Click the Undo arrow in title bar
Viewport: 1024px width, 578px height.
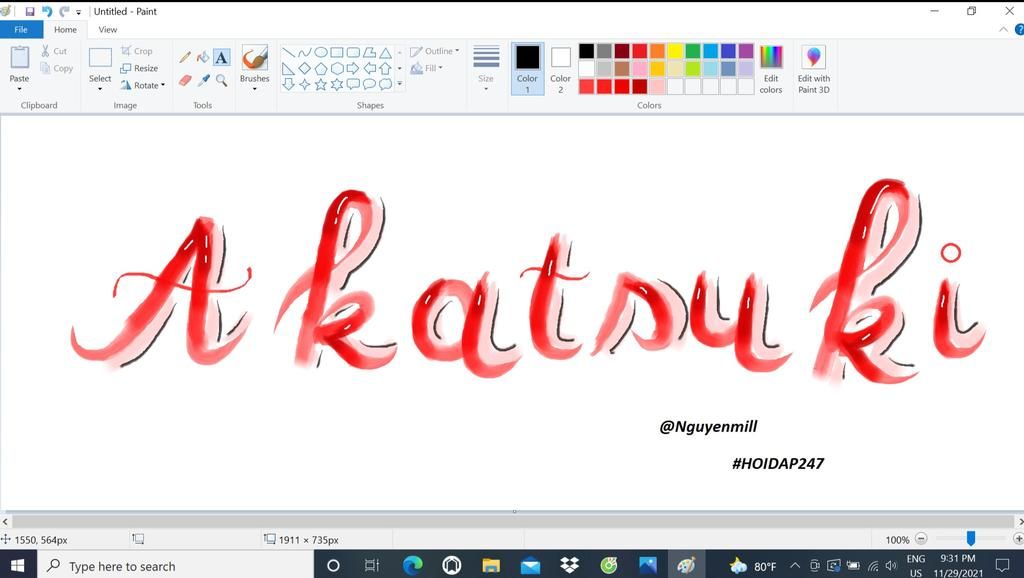coord(46,11)
